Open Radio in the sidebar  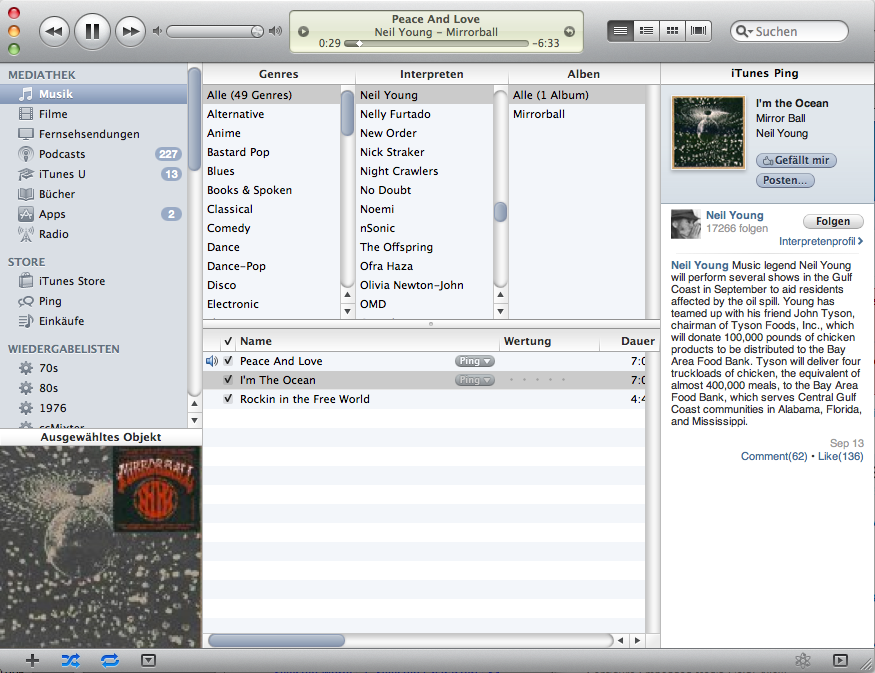(x=94, y=234)
